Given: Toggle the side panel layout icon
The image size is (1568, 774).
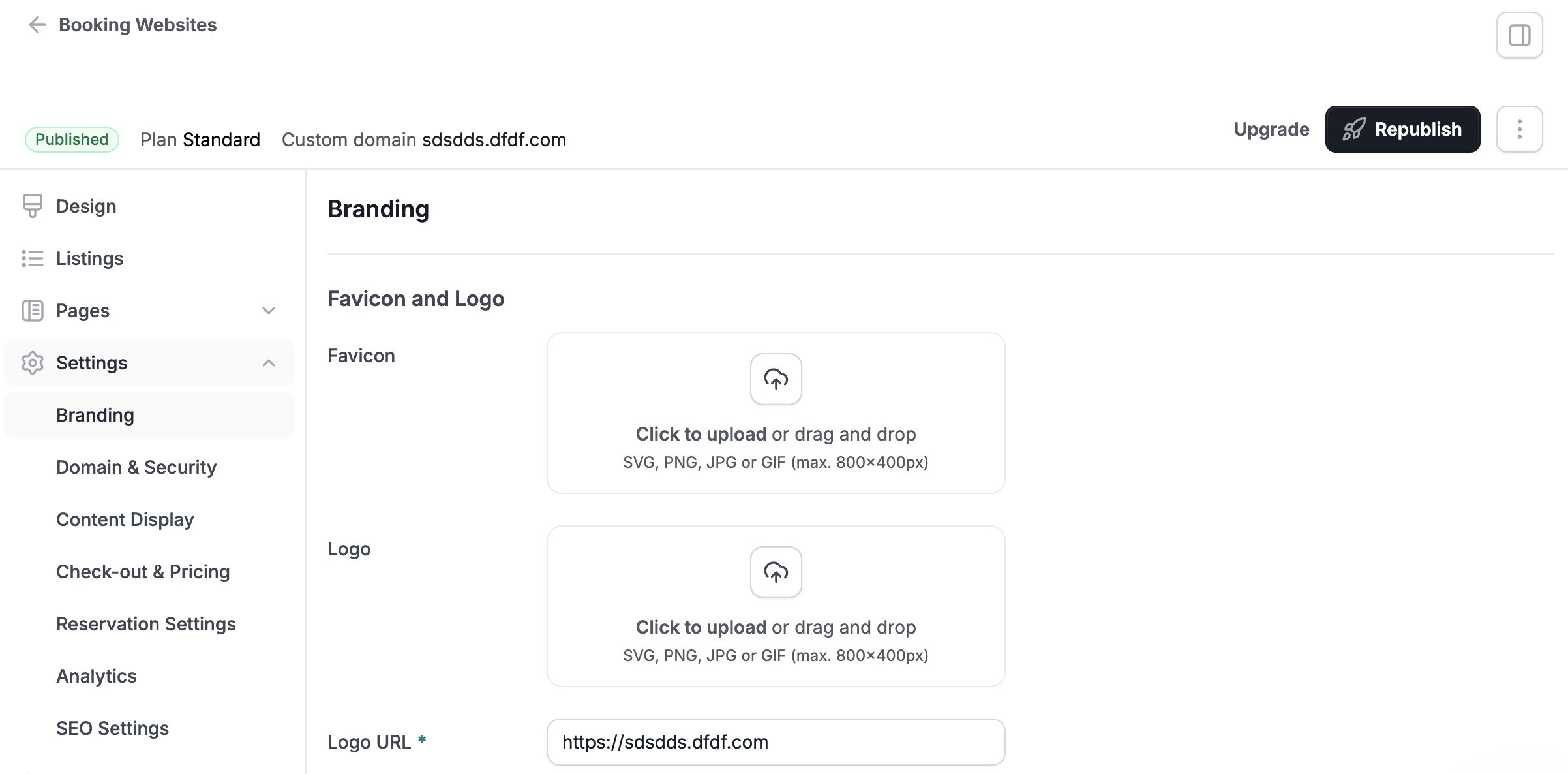Looking at the screenshot, I should click(x=1519, y=35).
